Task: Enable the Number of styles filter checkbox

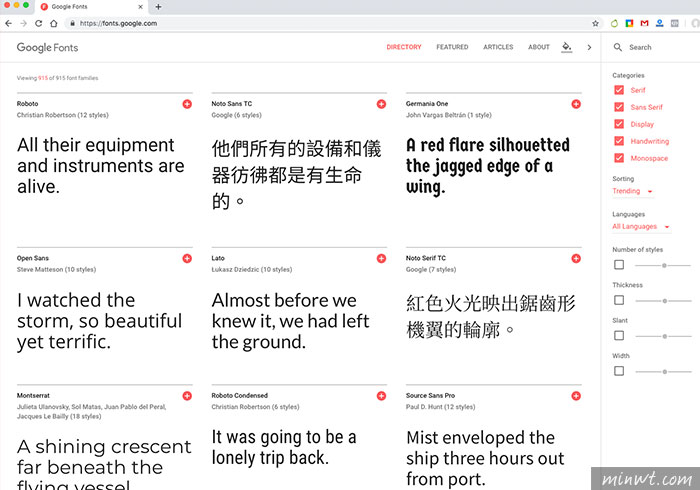Action: pos(619,265)
